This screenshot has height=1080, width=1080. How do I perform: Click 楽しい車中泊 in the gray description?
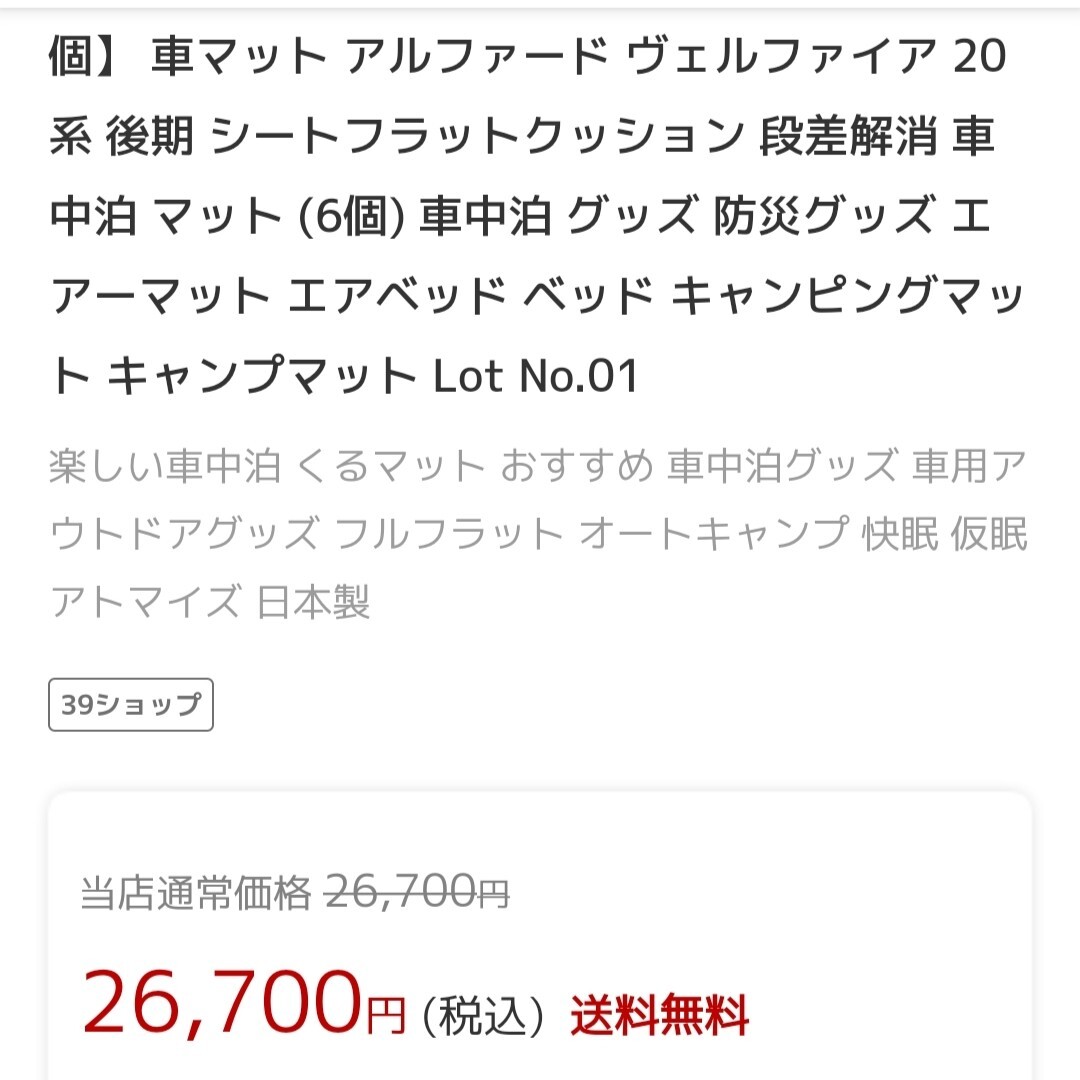165,467
